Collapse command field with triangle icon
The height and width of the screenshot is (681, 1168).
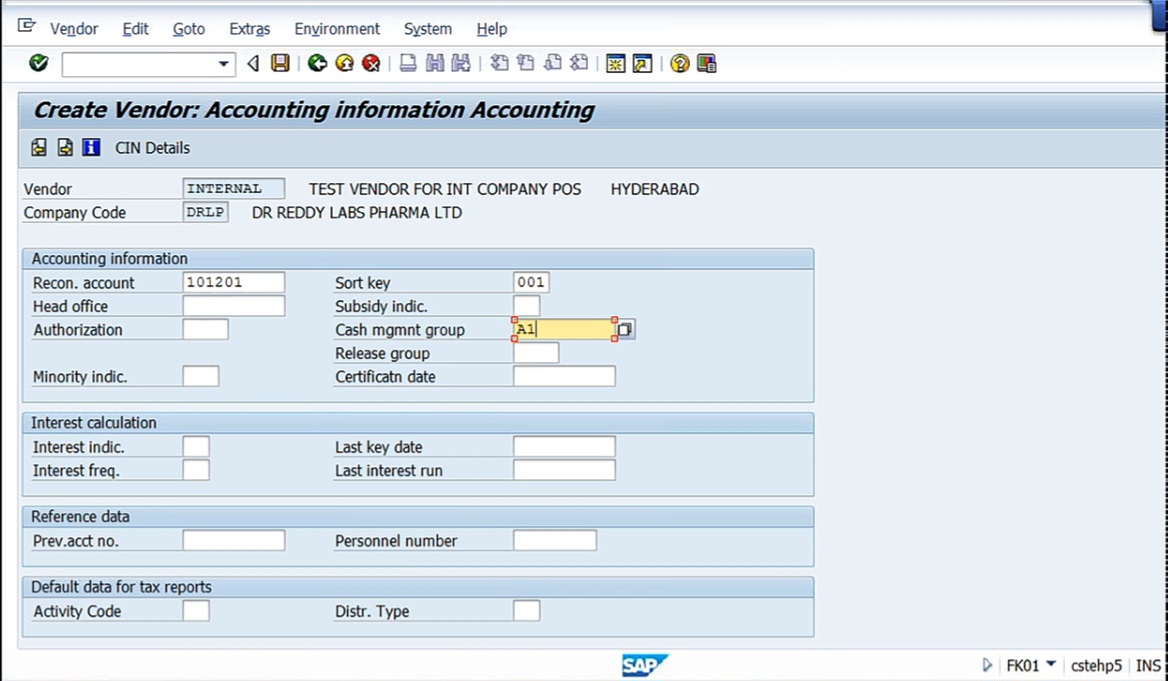(x=253, y=64)
